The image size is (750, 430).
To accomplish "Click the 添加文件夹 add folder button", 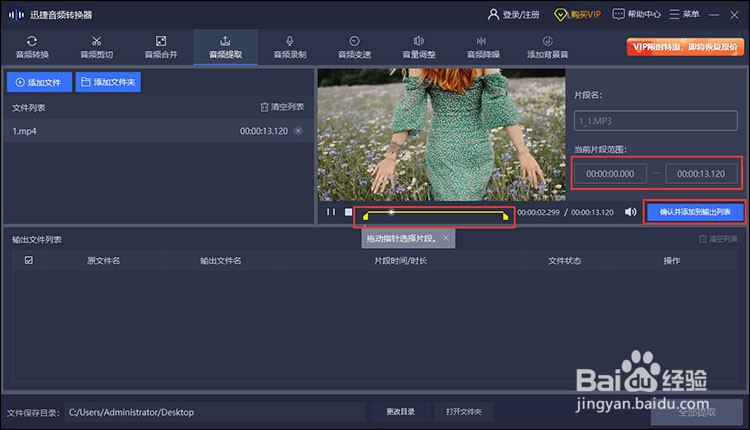I will 108,82.
